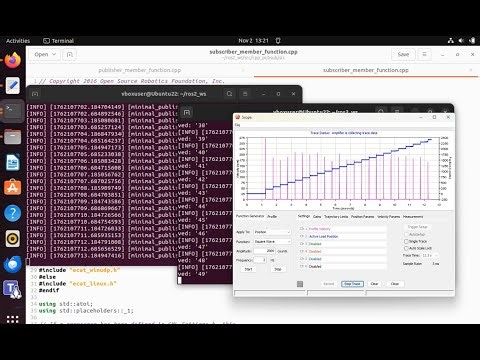Image resolution: width=480 pixels, height=360 pixels.
Task: Toggle eye icon for channel 5
Action: pyautogui.click(x=302, y=259)
